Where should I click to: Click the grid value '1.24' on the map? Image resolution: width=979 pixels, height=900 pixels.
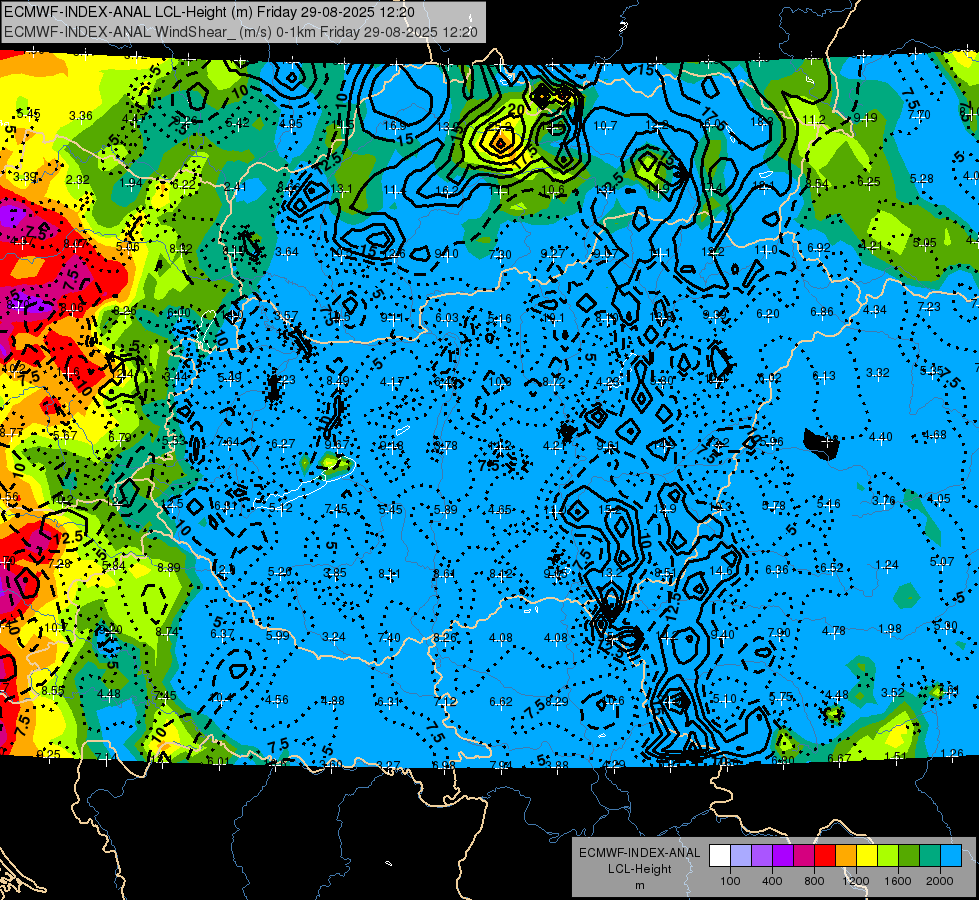887,565
